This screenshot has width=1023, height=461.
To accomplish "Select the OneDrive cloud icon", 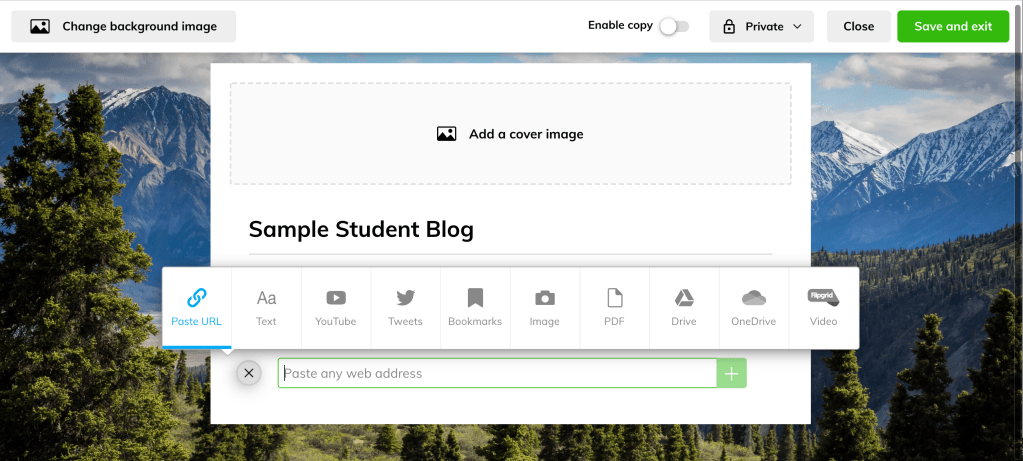I will (x=754, y=298).
